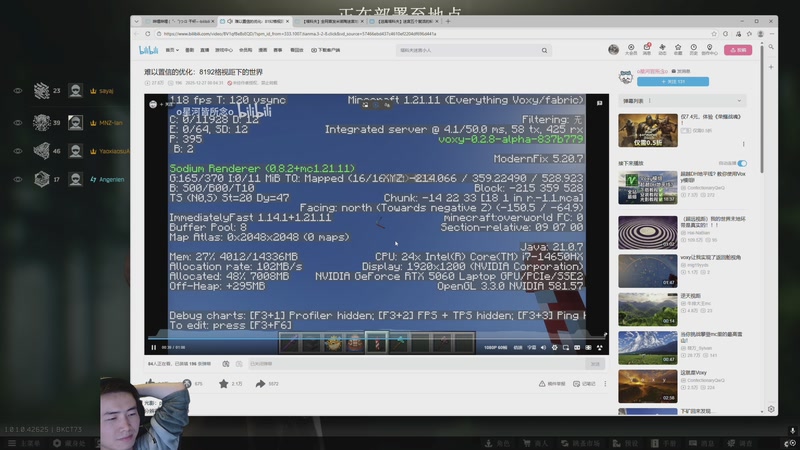Click the search magnifier in bilibili search box
This screenshot has height=450, width=800.
pos(544,51)
